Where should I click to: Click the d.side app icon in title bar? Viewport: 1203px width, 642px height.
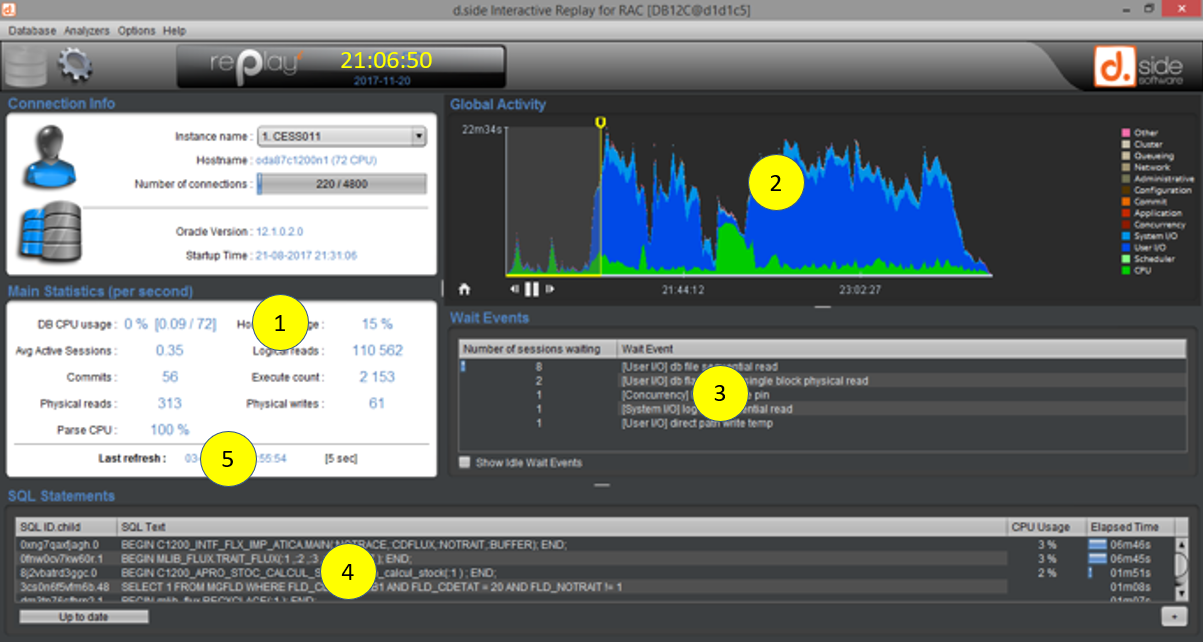click(x=10, y=9)
